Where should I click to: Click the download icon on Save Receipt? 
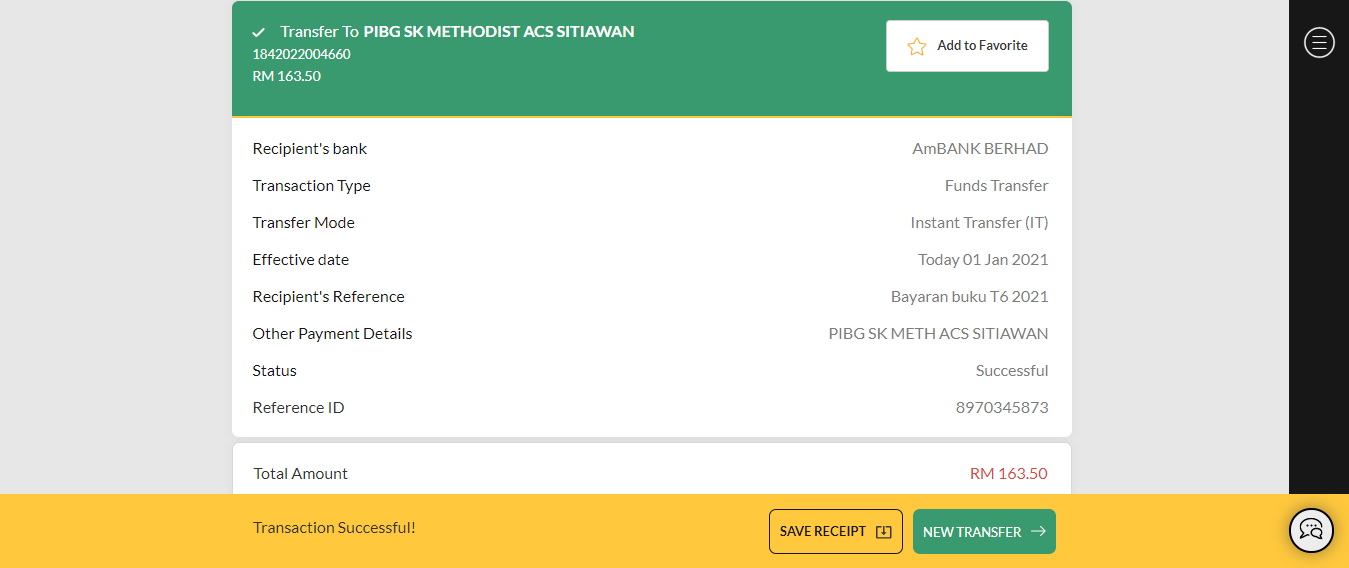883,532
